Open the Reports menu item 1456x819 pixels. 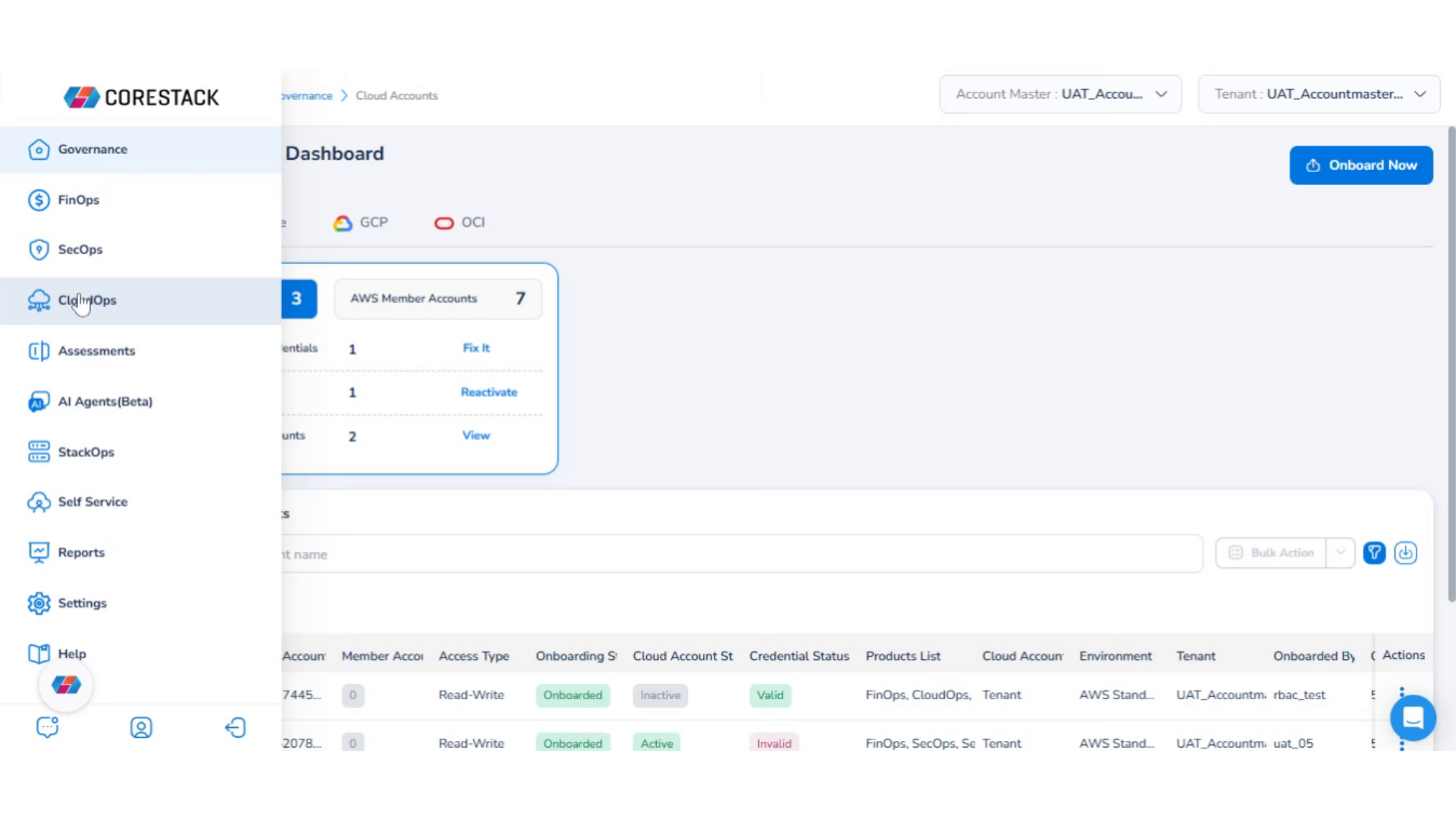[x=140, y=553]
